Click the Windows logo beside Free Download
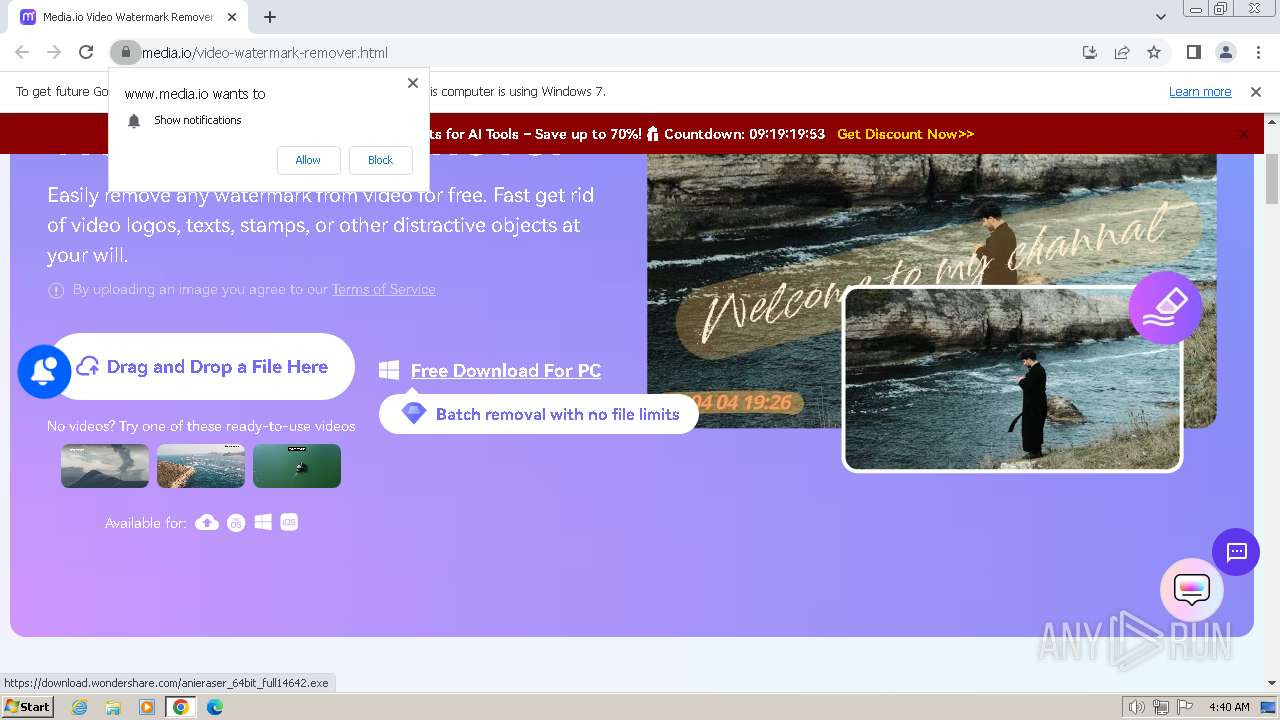The height and width of the screenshot is (720, 1280). [x=389, y=371]
